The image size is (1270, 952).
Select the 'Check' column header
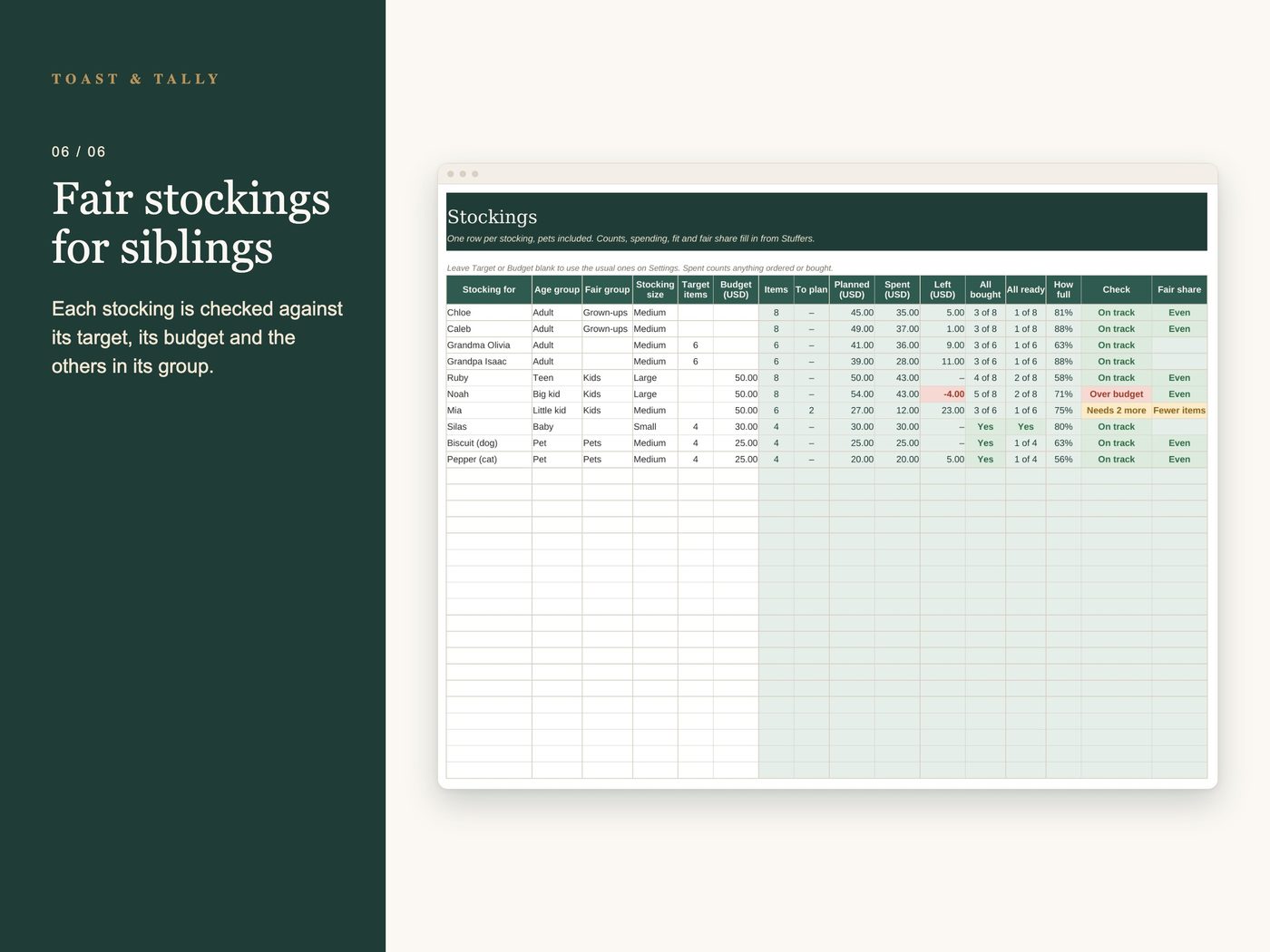1117,290
